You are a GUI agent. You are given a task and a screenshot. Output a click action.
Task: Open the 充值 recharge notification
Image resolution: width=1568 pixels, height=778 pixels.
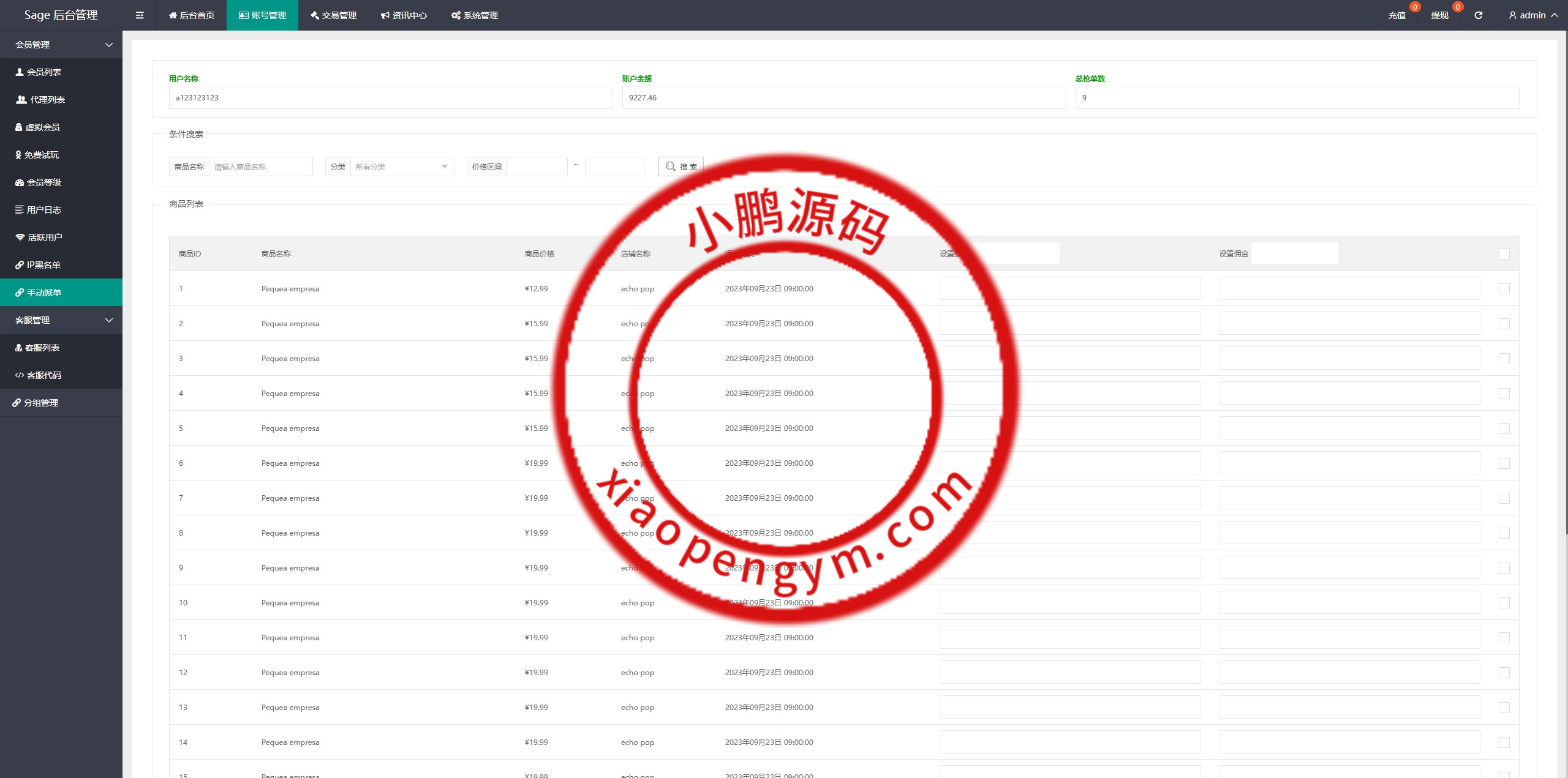tap(1396, 15)
